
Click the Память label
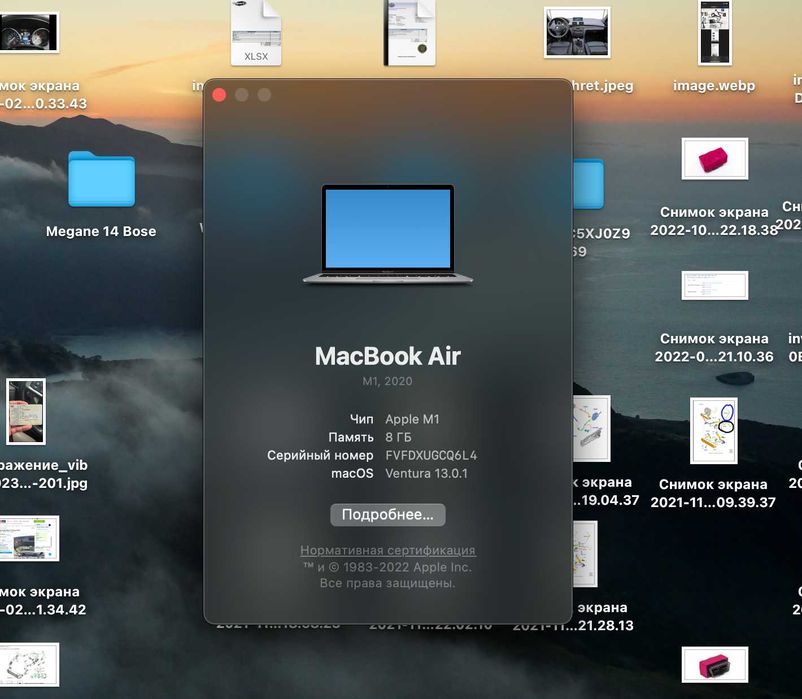pos(351,437)
